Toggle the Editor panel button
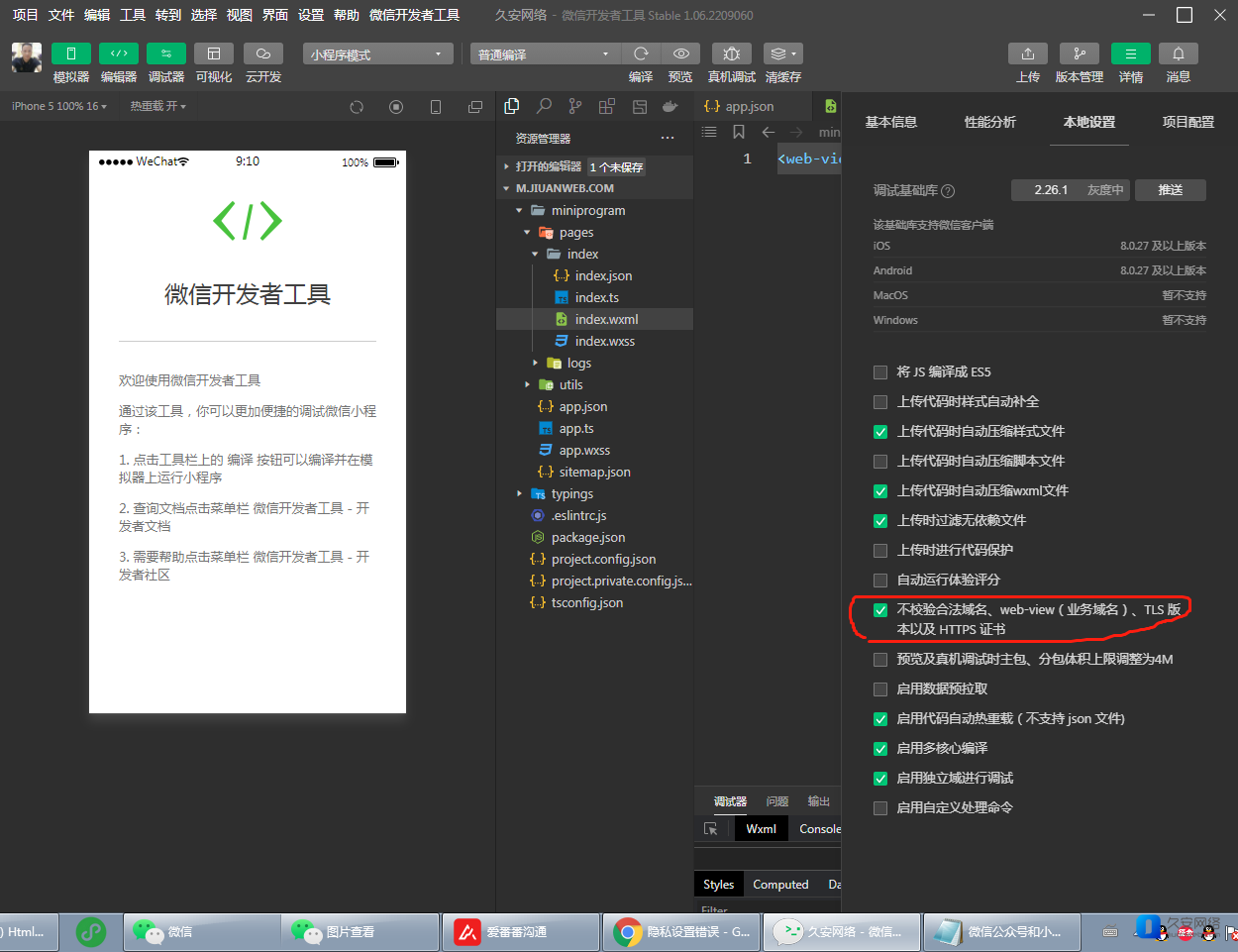Image resolution: width=1238 pixels, height=952 pixels. click(119, 53)
